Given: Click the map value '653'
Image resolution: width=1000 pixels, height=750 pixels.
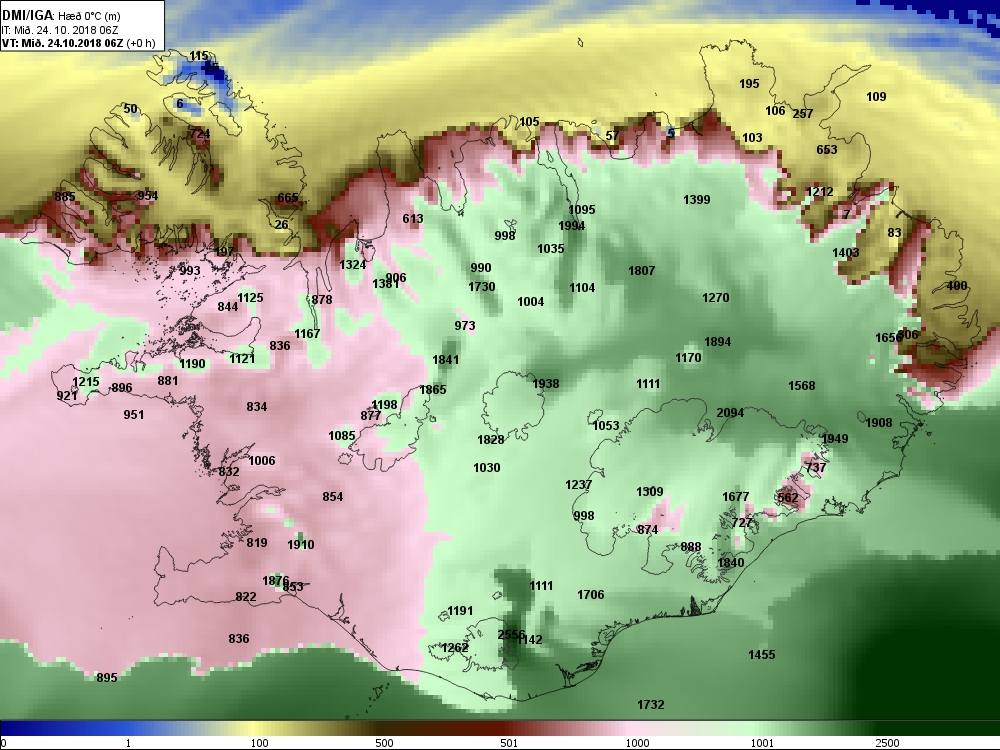Looking at the screenshot, I should tap(827, 149).
